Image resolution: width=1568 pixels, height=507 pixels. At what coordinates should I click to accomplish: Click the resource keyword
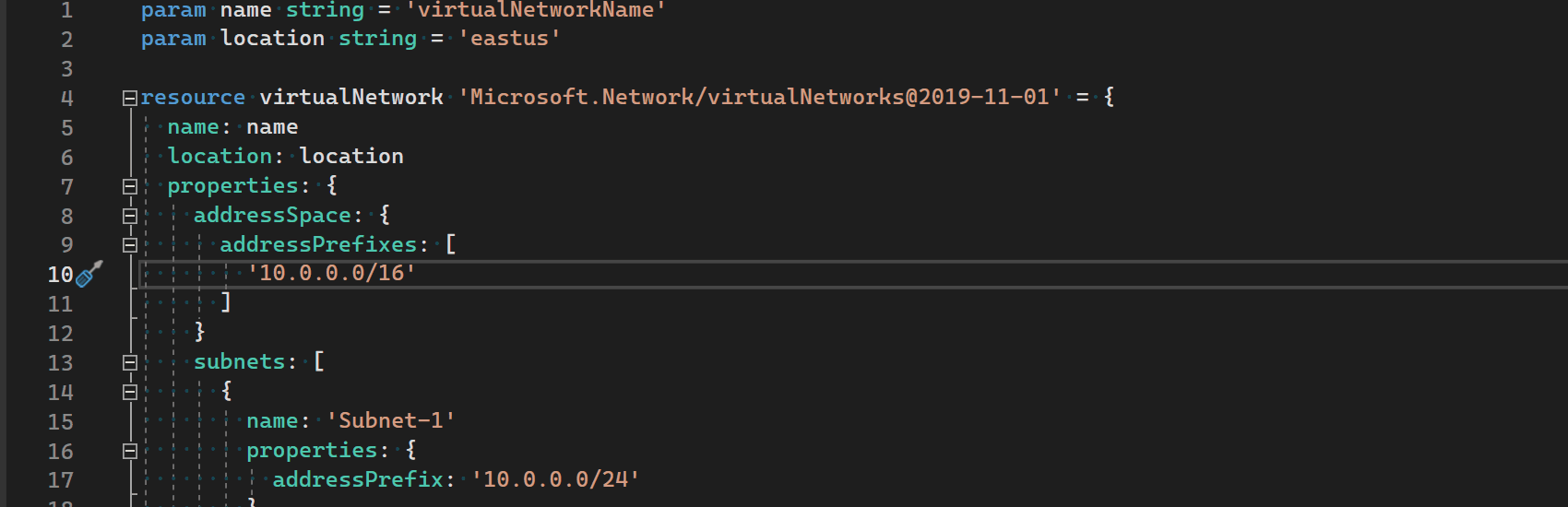193,97
